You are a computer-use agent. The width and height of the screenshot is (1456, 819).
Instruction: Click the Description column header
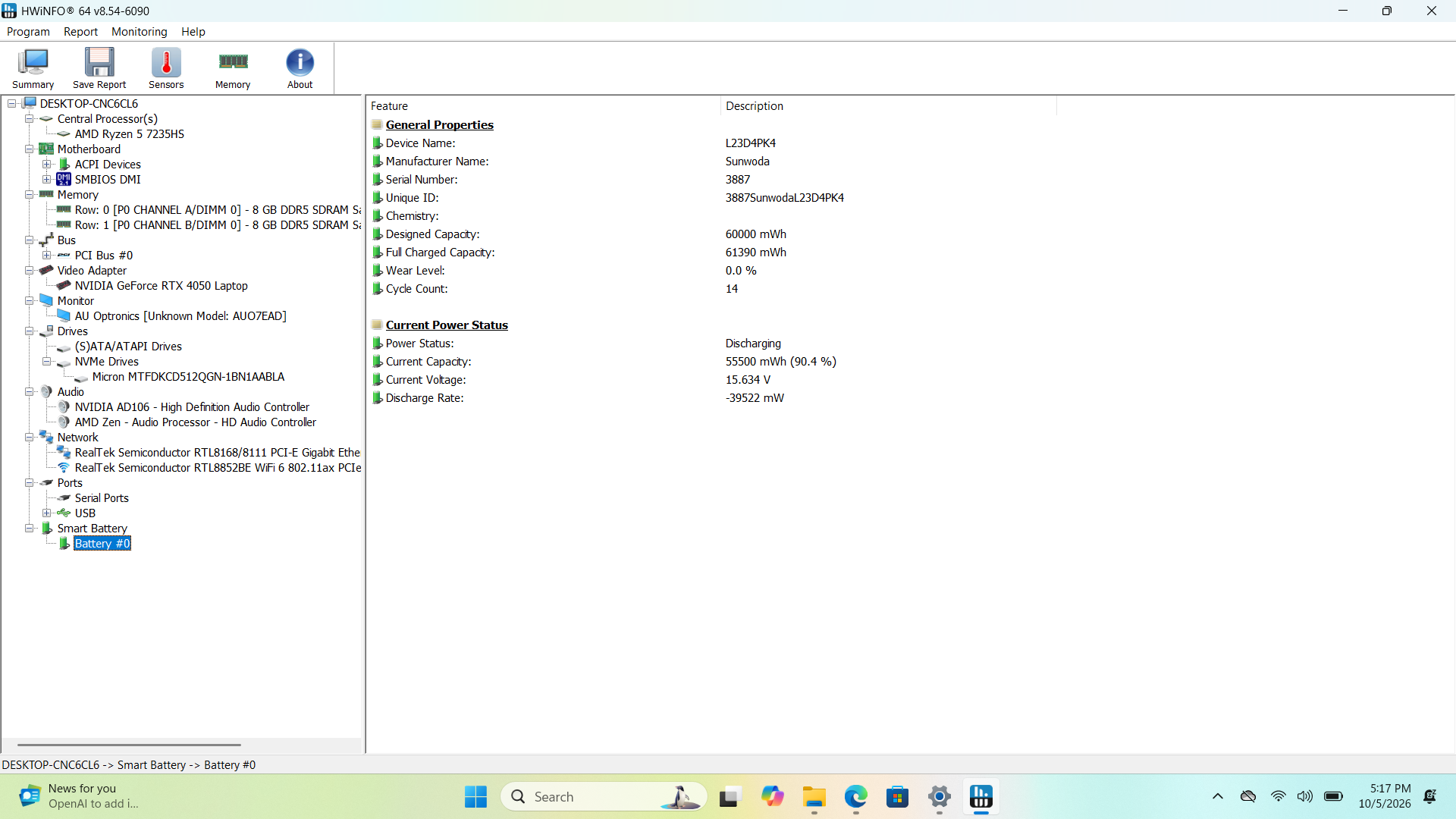tap(888, 106)
